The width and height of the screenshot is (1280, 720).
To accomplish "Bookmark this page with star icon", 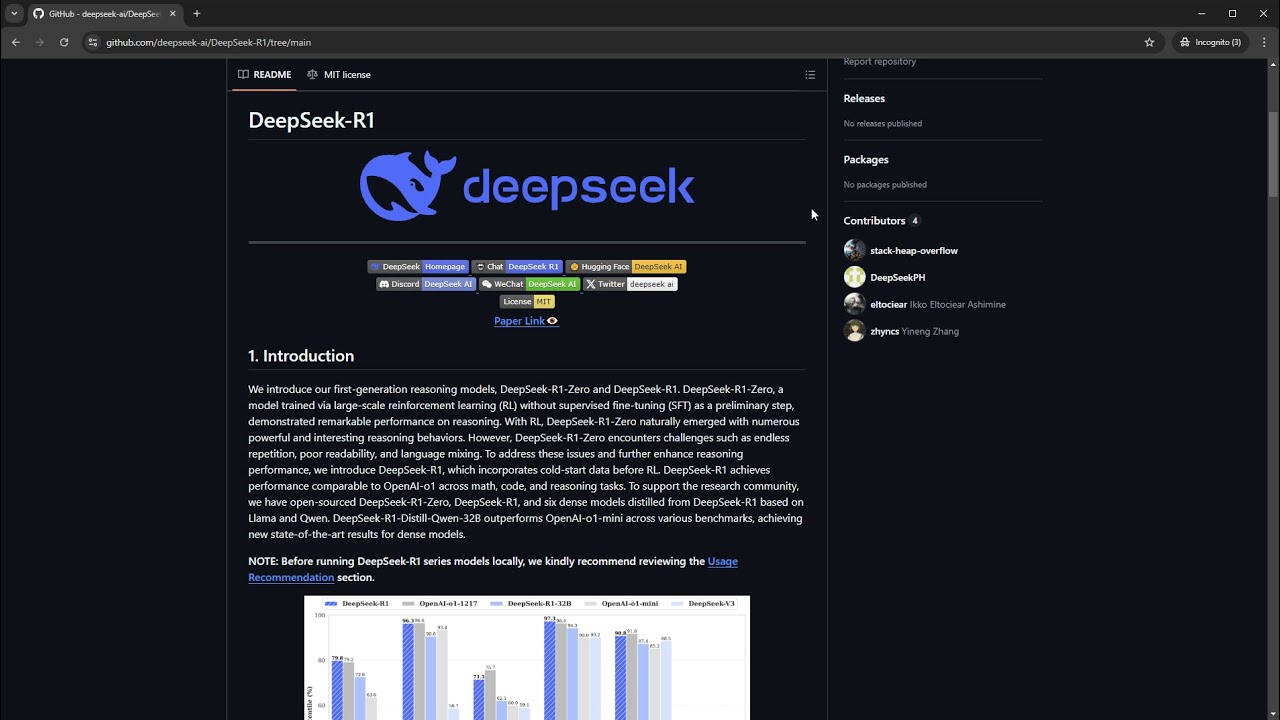I will click(x=1149, y=42).
